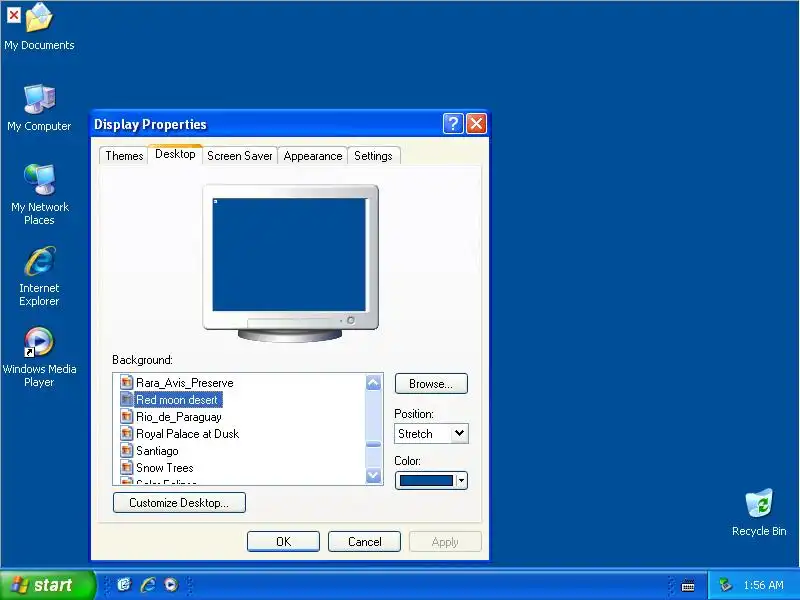800x600 pixels.
Task: Click the background list scroll up arrow
Action: click(x=373, y=383)
